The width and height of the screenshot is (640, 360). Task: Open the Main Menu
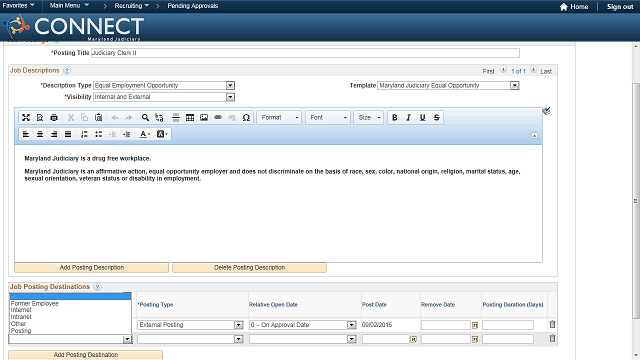pos(69,6)
